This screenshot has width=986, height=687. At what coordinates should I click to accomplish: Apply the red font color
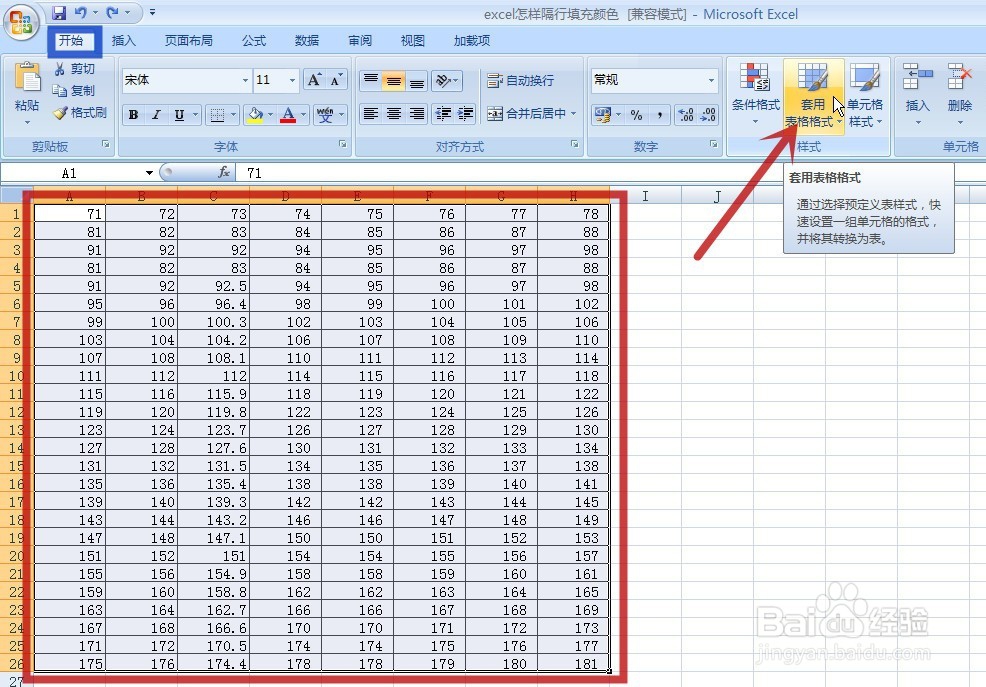(288, 114)
